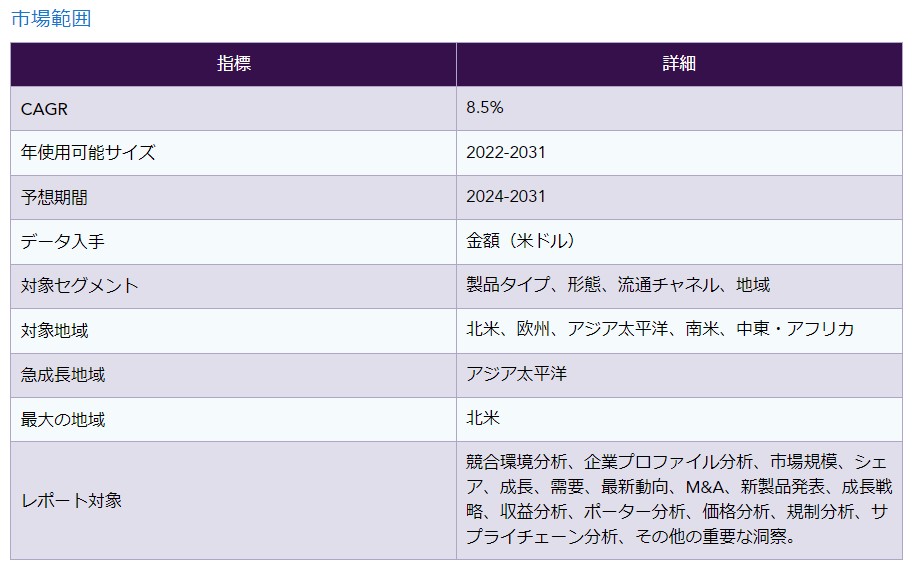915x565 pixels.
Task: Click the 急成長地域 label
Action: pyautogui.click(x=62, y=375)
